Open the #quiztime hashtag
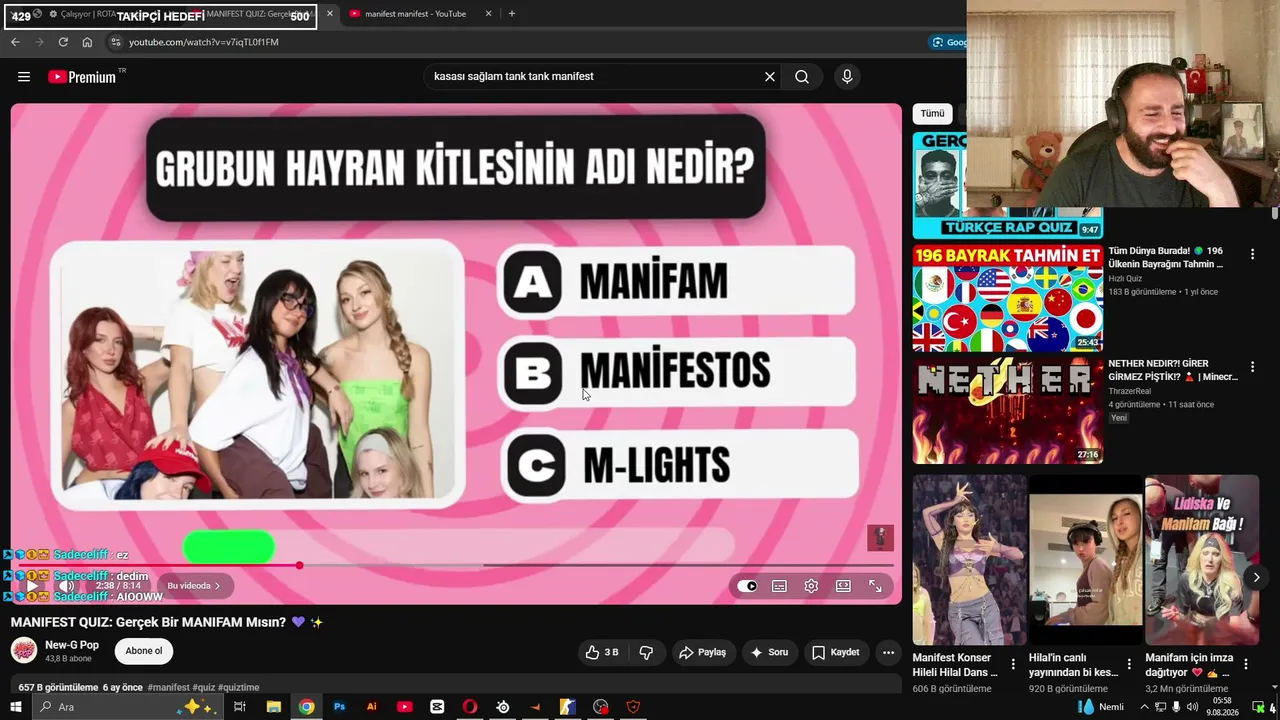The image size is (1280, 720). pos(239,688)
